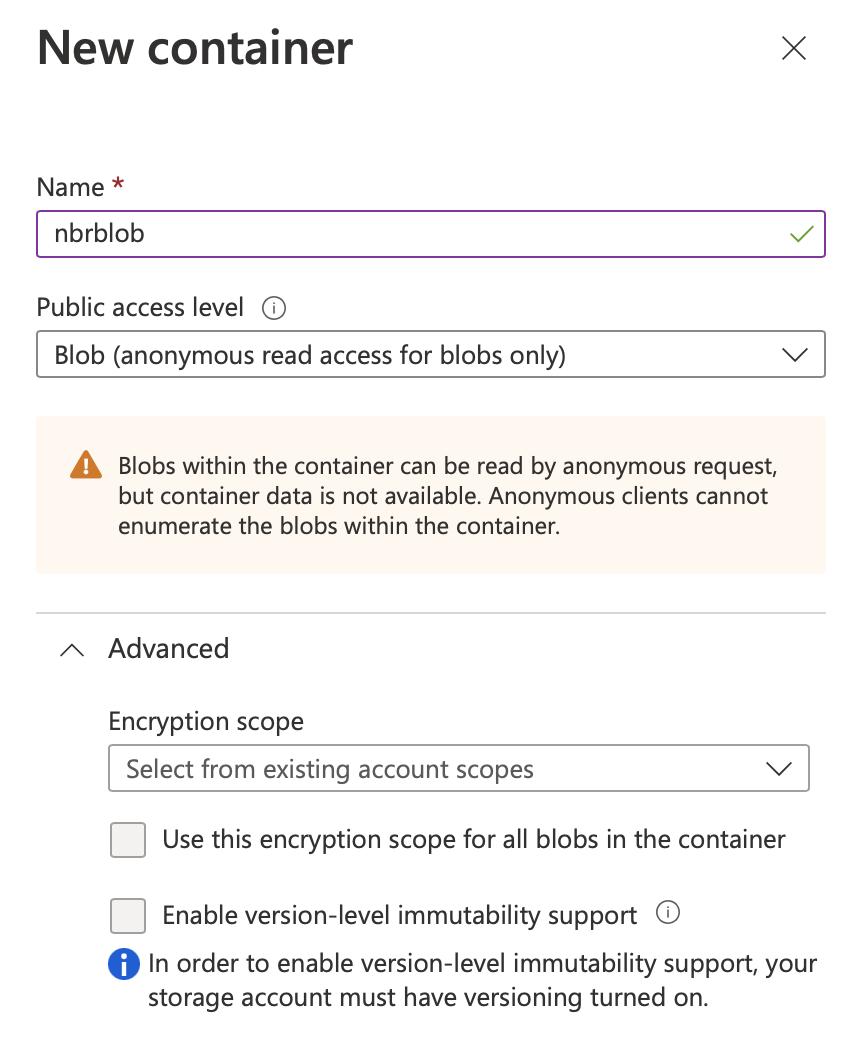
Task: Click the Use this encryption scope label
Action: click(474, 840)
